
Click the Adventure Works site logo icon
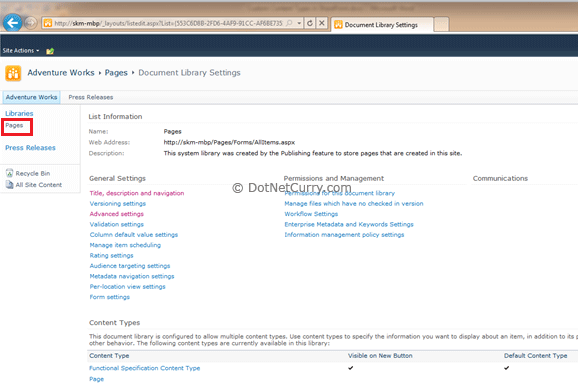pos(13,73)
